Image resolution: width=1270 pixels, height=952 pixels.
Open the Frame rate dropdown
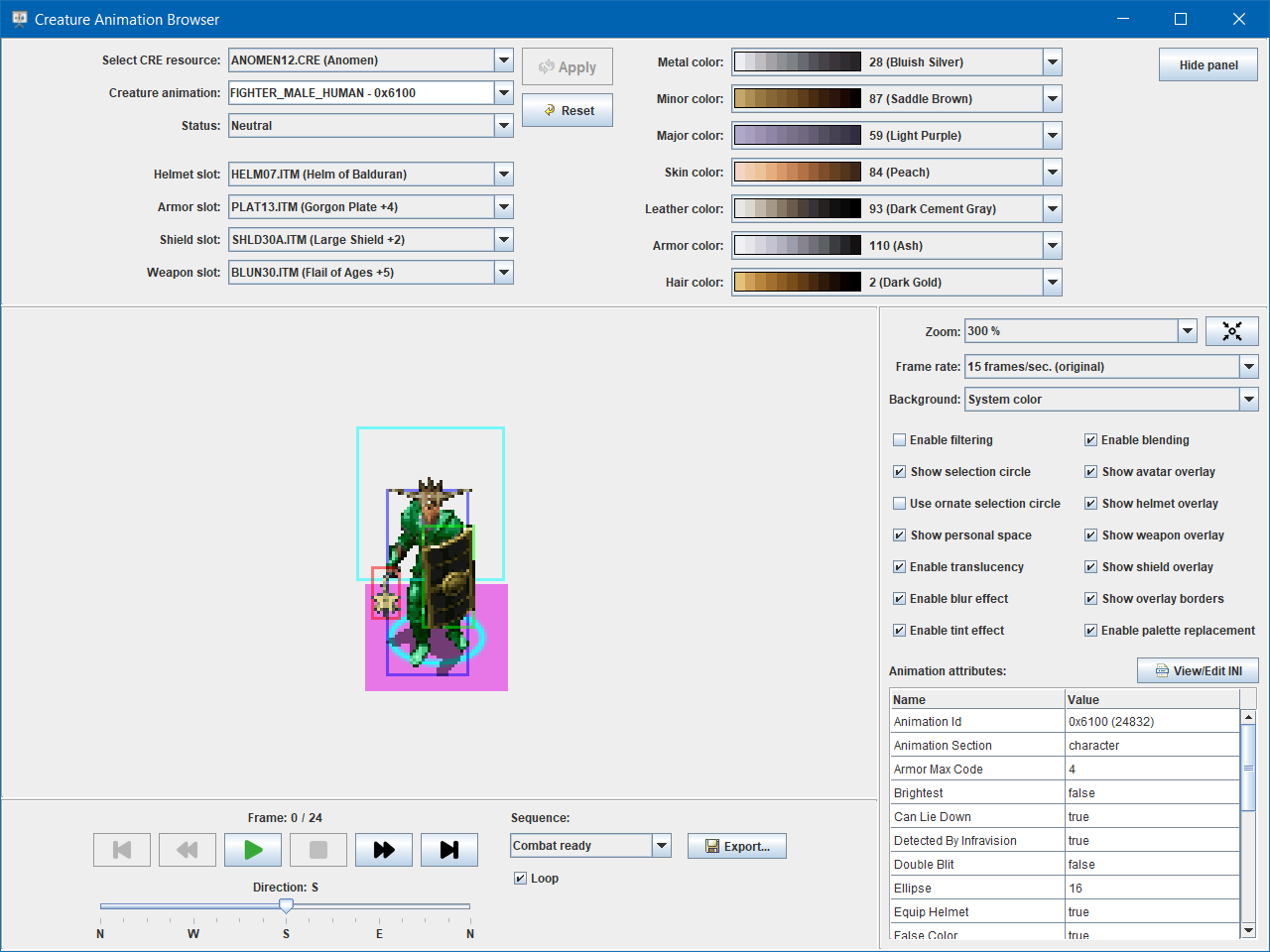[1248, 367]
